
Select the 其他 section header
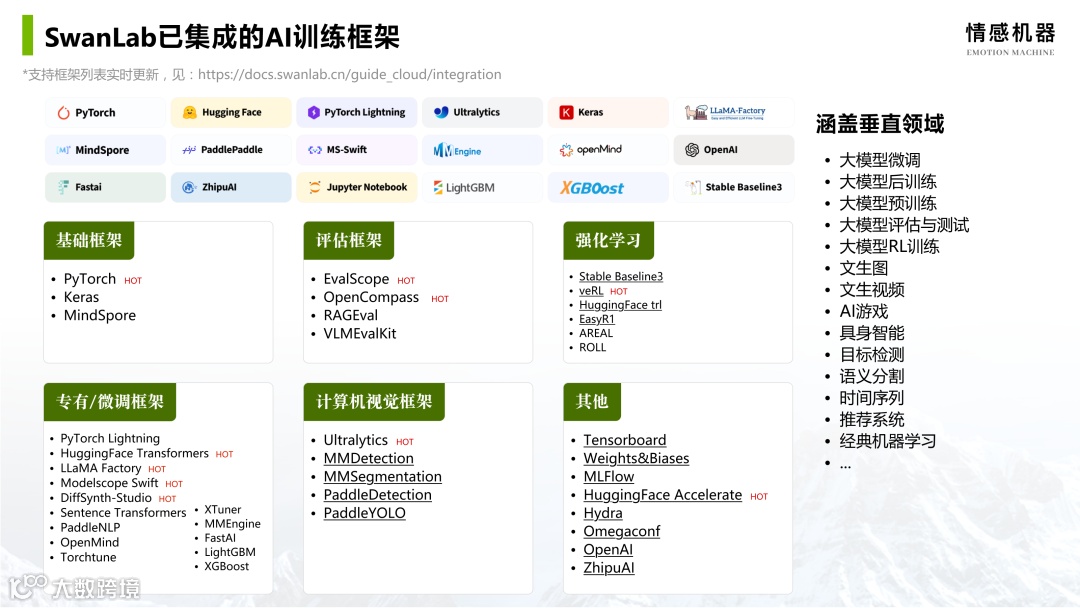pos(592,401)
